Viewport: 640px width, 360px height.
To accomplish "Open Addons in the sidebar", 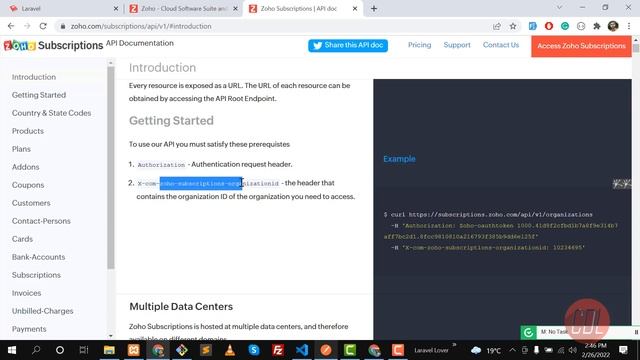I will 25,167.
